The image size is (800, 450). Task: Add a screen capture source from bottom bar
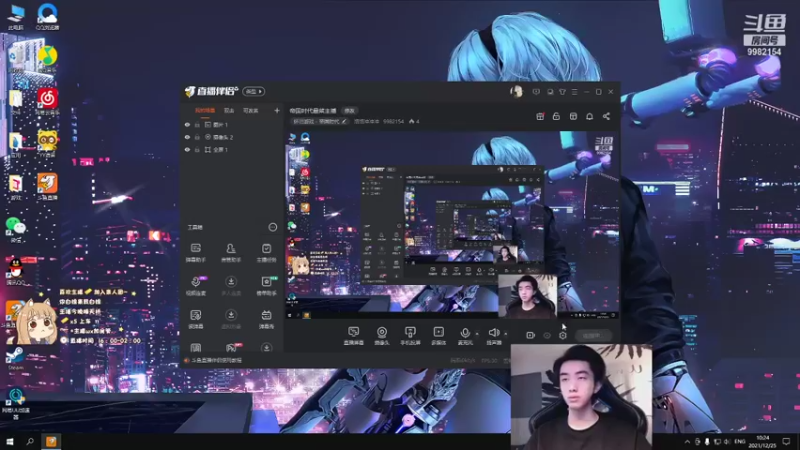[x=353, y=336]
